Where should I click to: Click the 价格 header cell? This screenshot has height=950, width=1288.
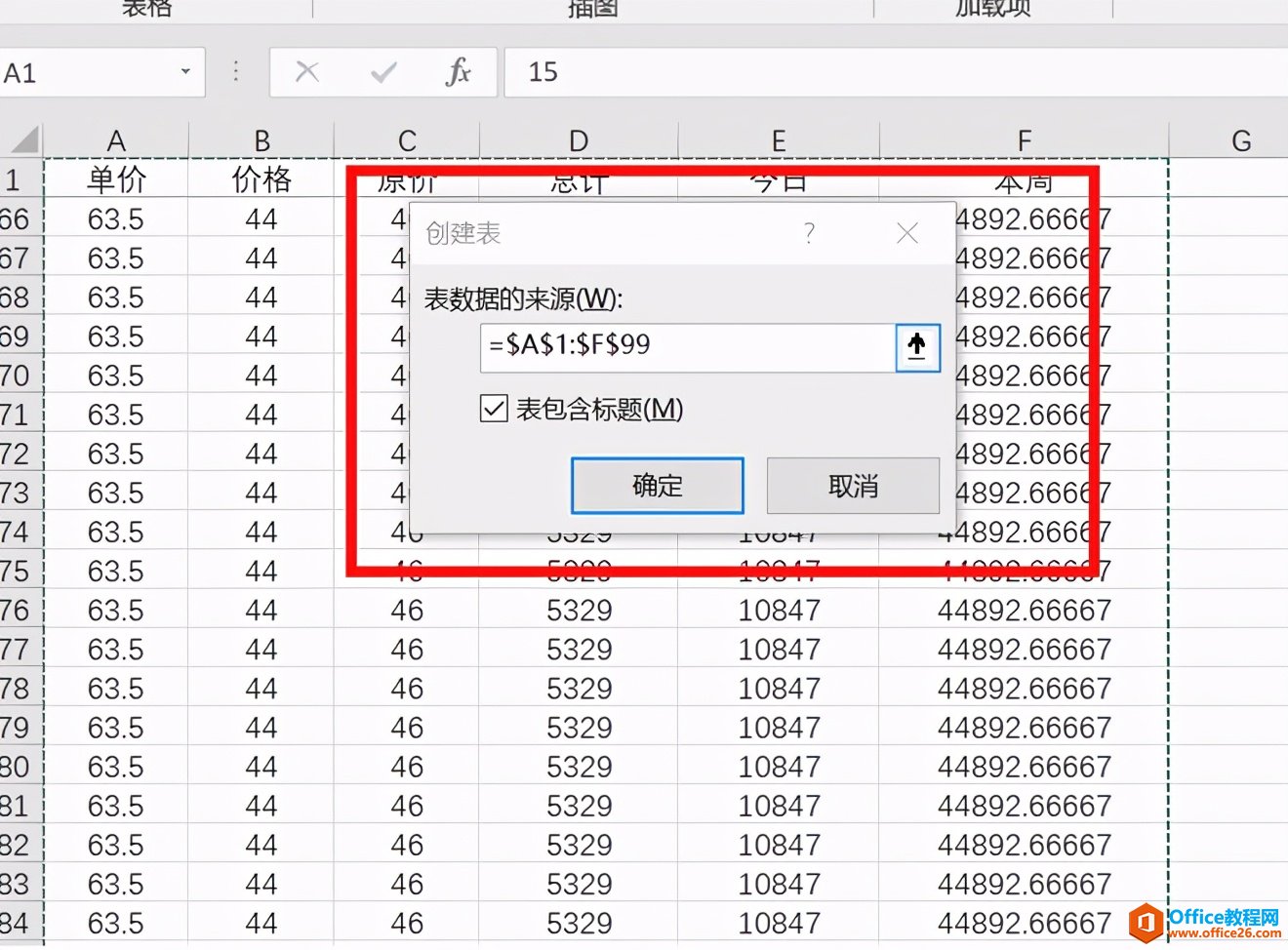[x=262, y=179]
